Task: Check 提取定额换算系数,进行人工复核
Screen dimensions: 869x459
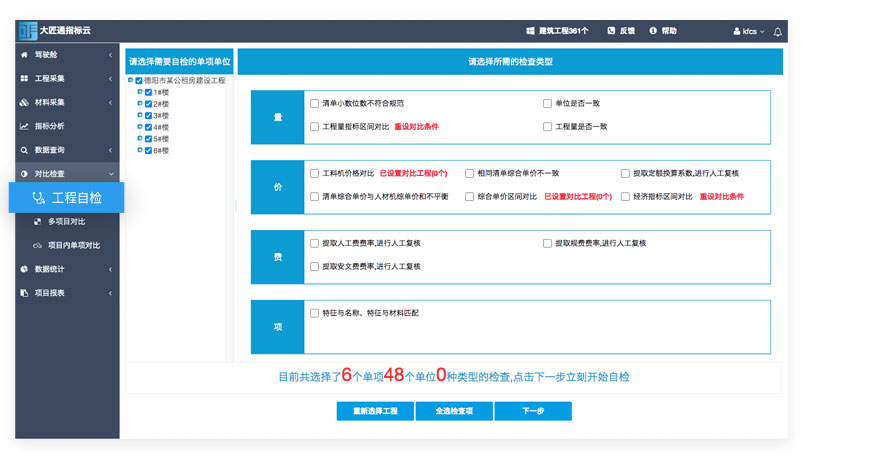Action: pos(625,174)
